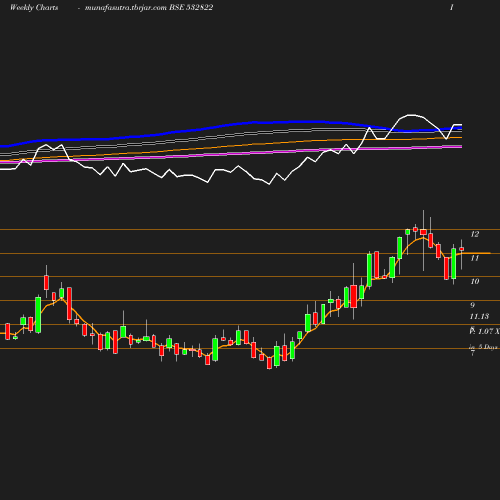The width and height of the screenshot is (500, 500).
Task: Click the price axis label "10"
Action: point(475,281)
